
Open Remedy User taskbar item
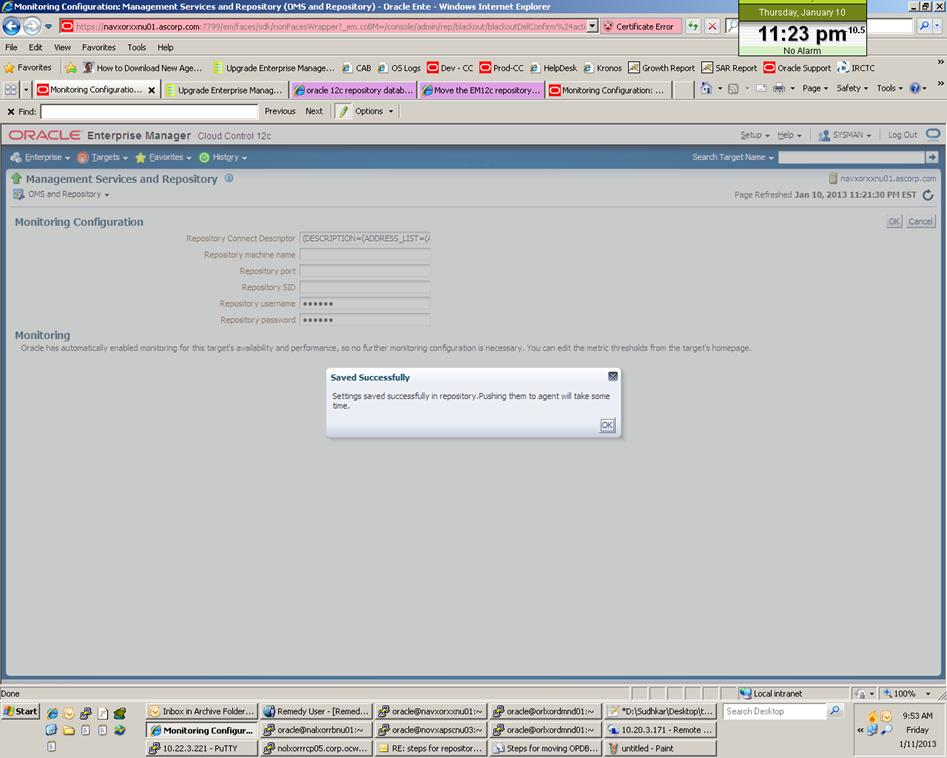(316, 711)
